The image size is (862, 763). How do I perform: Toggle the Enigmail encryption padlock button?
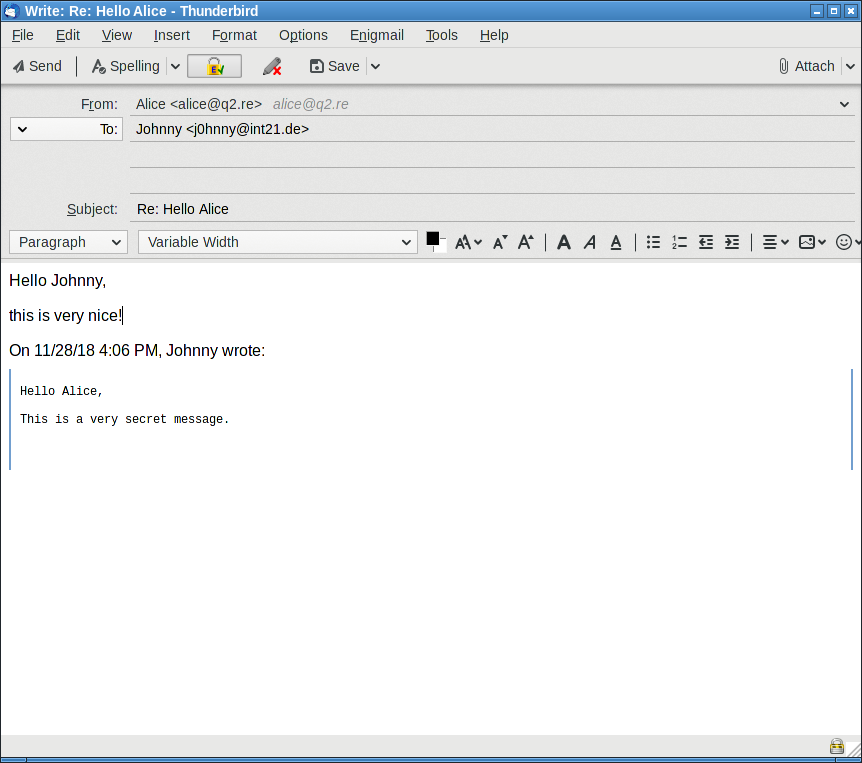(x=214, y=66)
